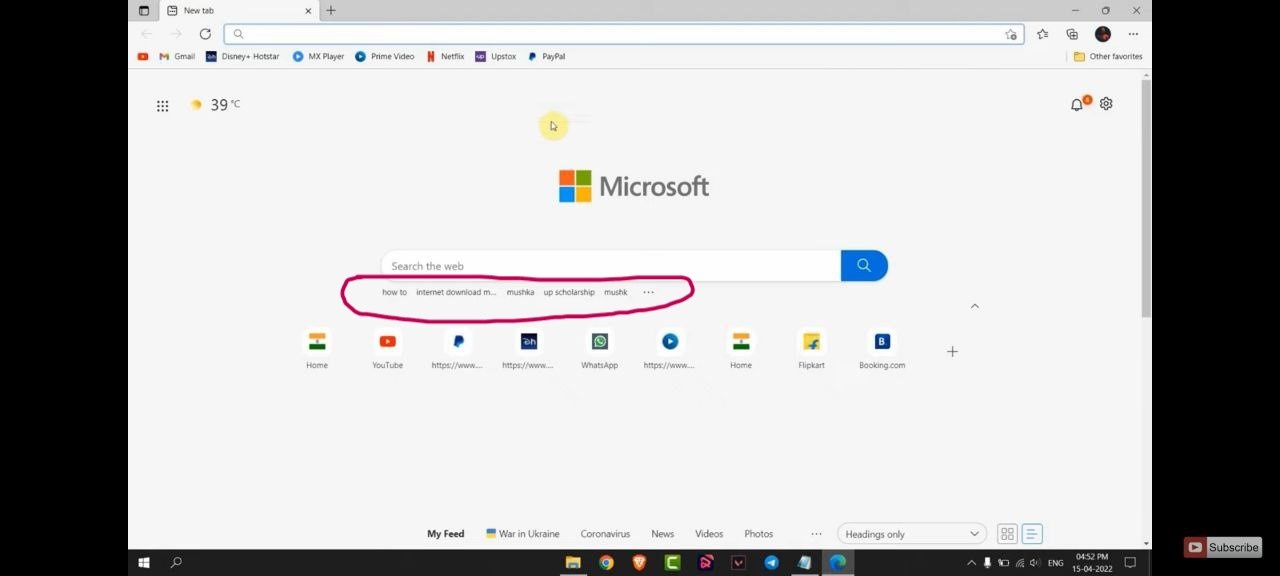The height and width of the screenshot is (576, 1280).
Task: Switch to the My Feed tab
Action: 446,534
